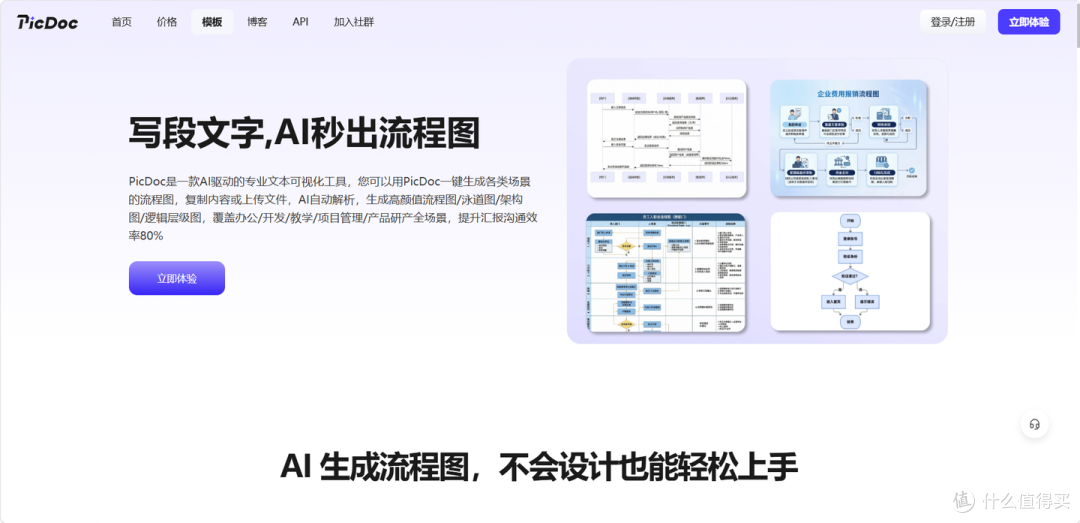This screenshot has width=1080, height=523.
Task: Click 立即体验 button in the header
Action: tap(1029, 22)
